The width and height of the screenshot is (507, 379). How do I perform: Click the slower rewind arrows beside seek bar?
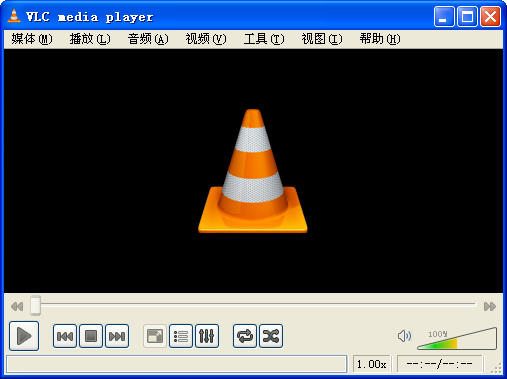17,306
